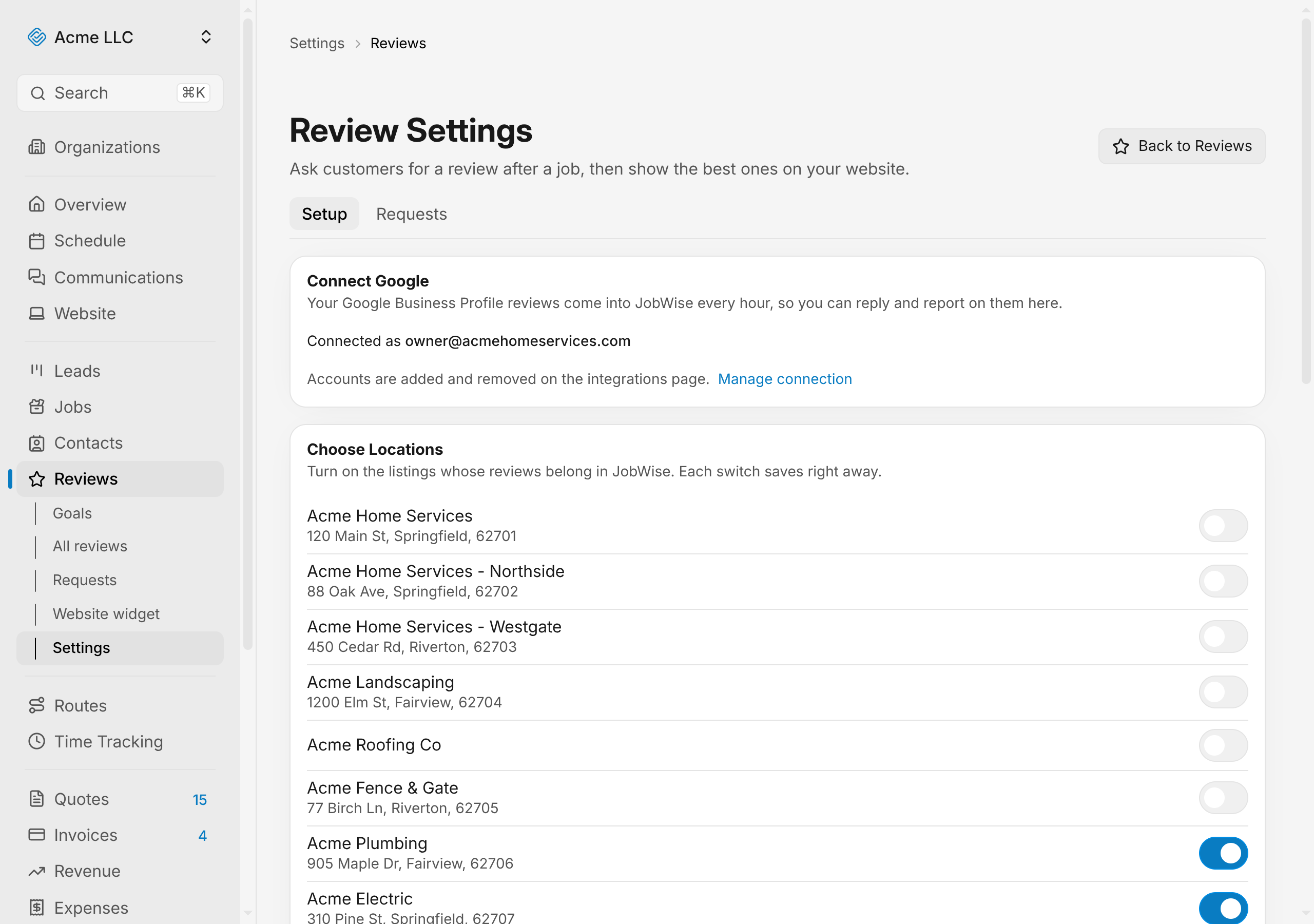This screenshot has height=924, width=1314.
Task: Turn off the Acme Electric switch
Action: 1223,908
